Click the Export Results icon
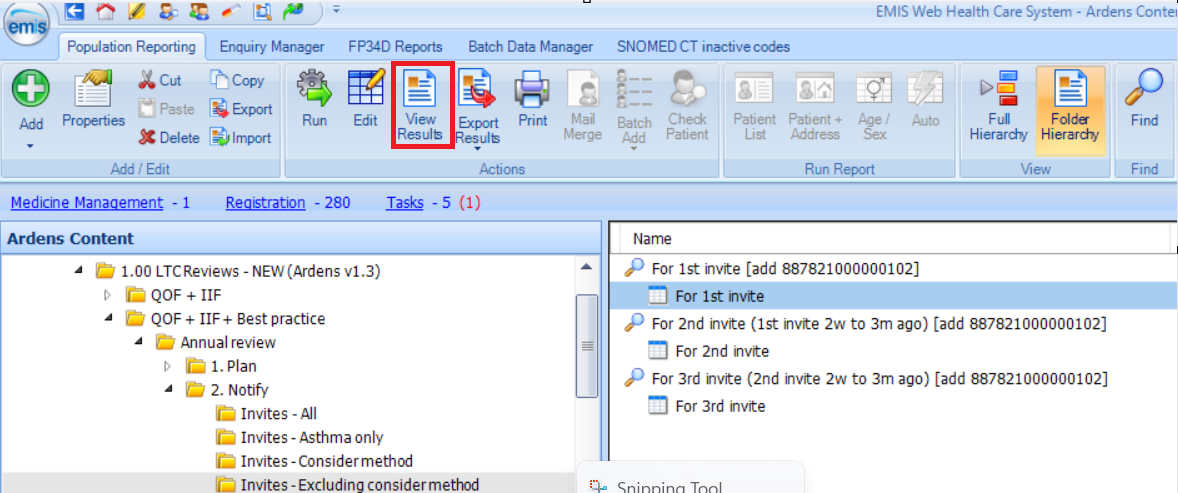Image resolution: width=1178 pixels, height=493 pixels. click(x=478, y=87)
